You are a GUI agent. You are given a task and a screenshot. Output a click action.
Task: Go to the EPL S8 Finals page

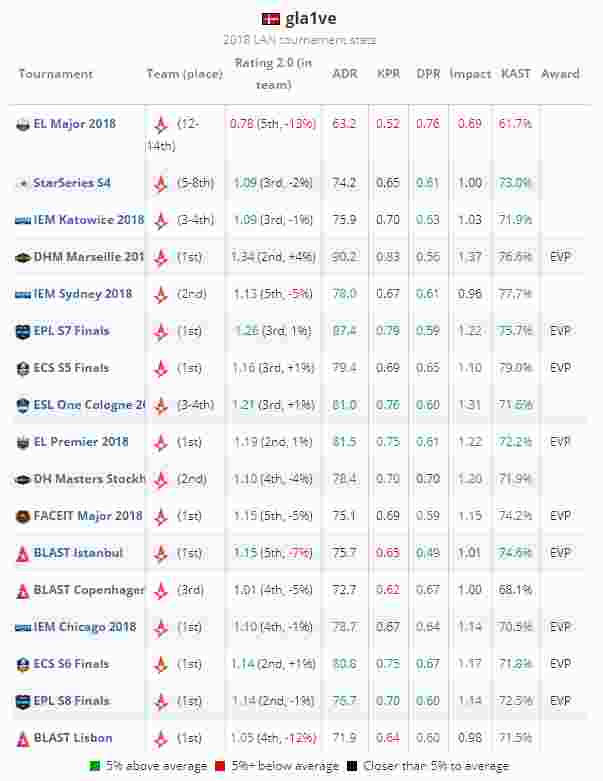pos(71,701)
